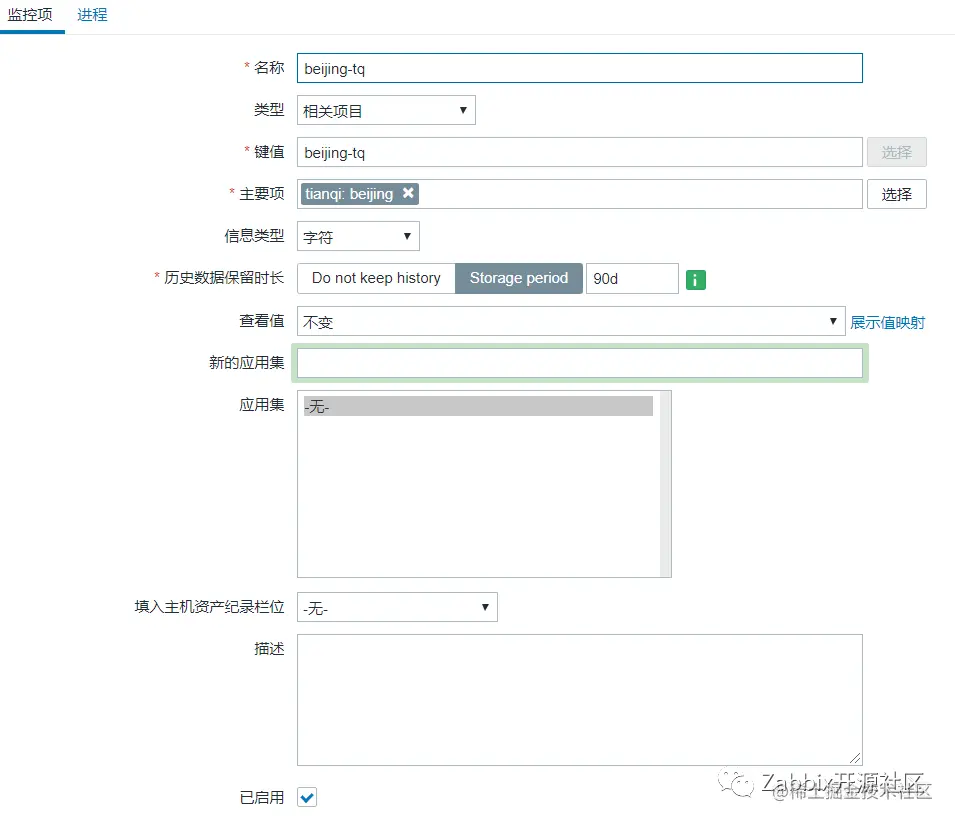Click the 应用集 list scrollbar
Screen dimensions: 955x824
click(x=665, y=484)
